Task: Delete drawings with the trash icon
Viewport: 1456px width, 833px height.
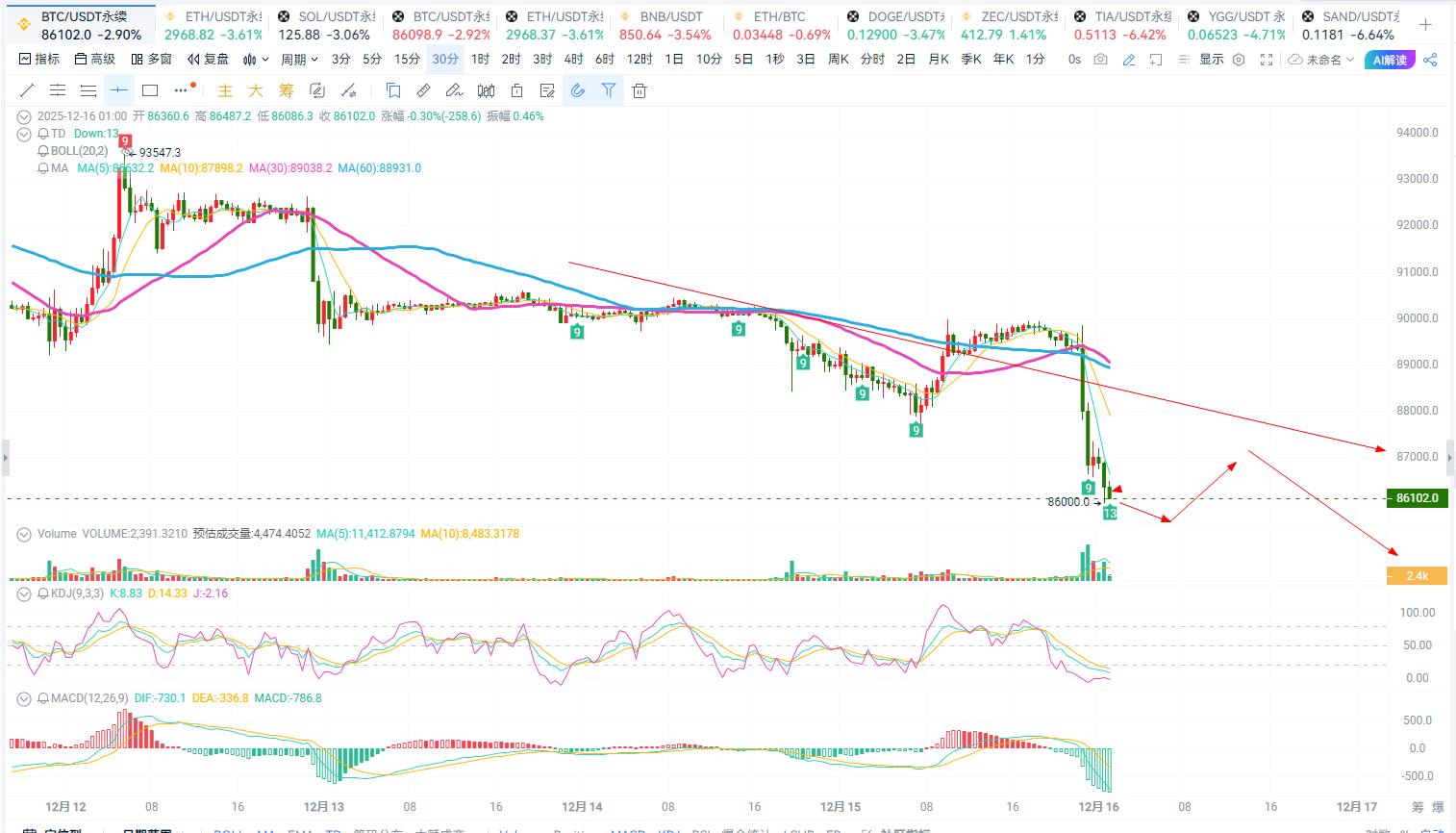Action: tap(640, 90)
